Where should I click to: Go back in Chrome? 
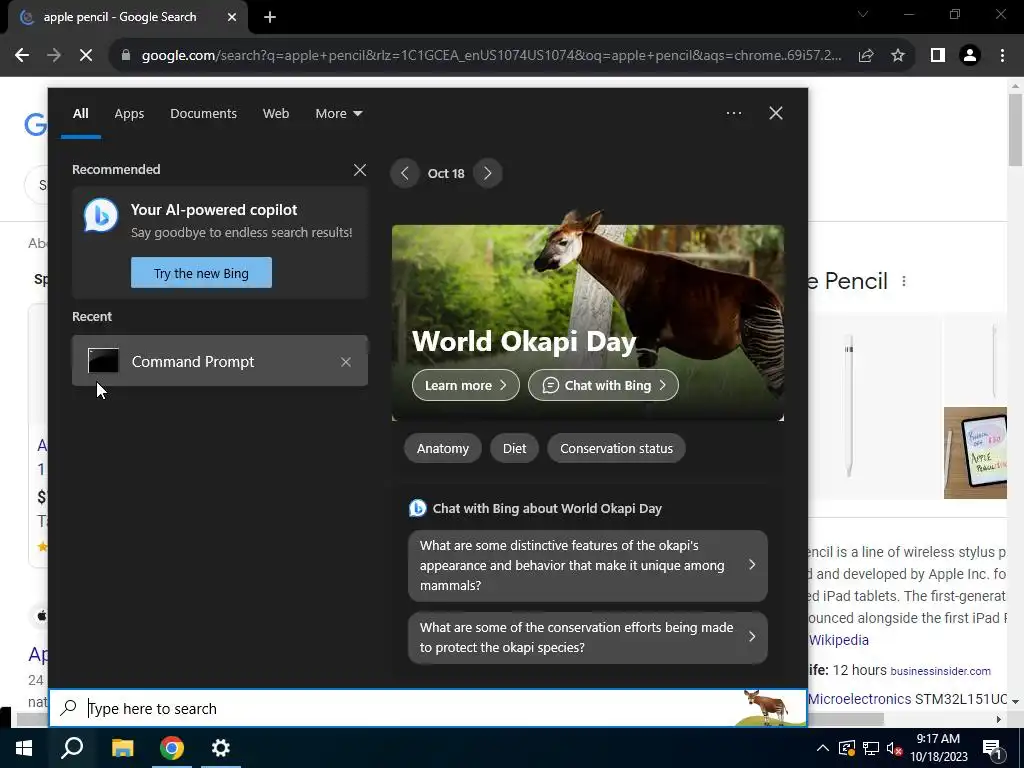pos(22,55)
